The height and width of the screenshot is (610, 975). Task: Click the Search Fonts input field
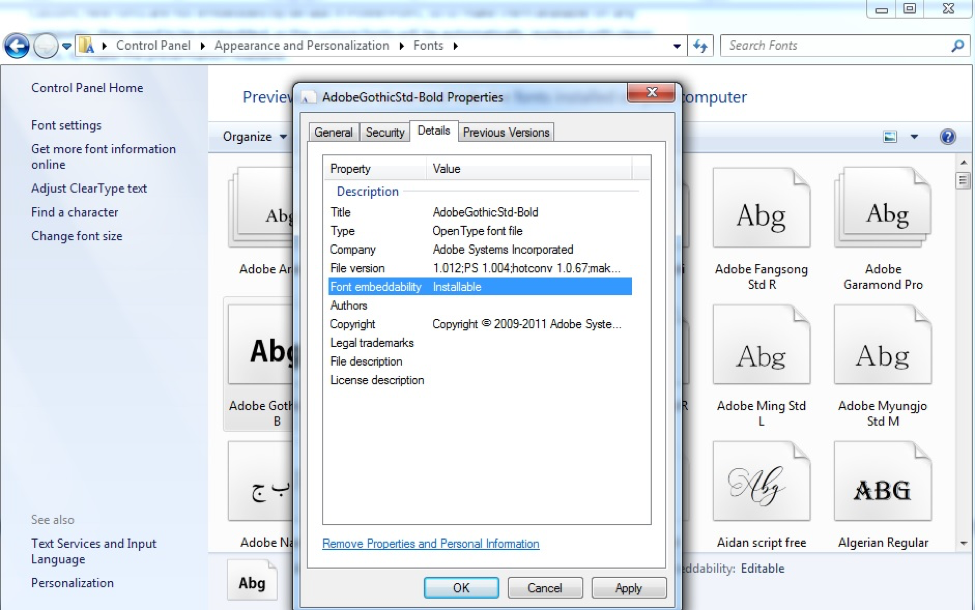833,45
